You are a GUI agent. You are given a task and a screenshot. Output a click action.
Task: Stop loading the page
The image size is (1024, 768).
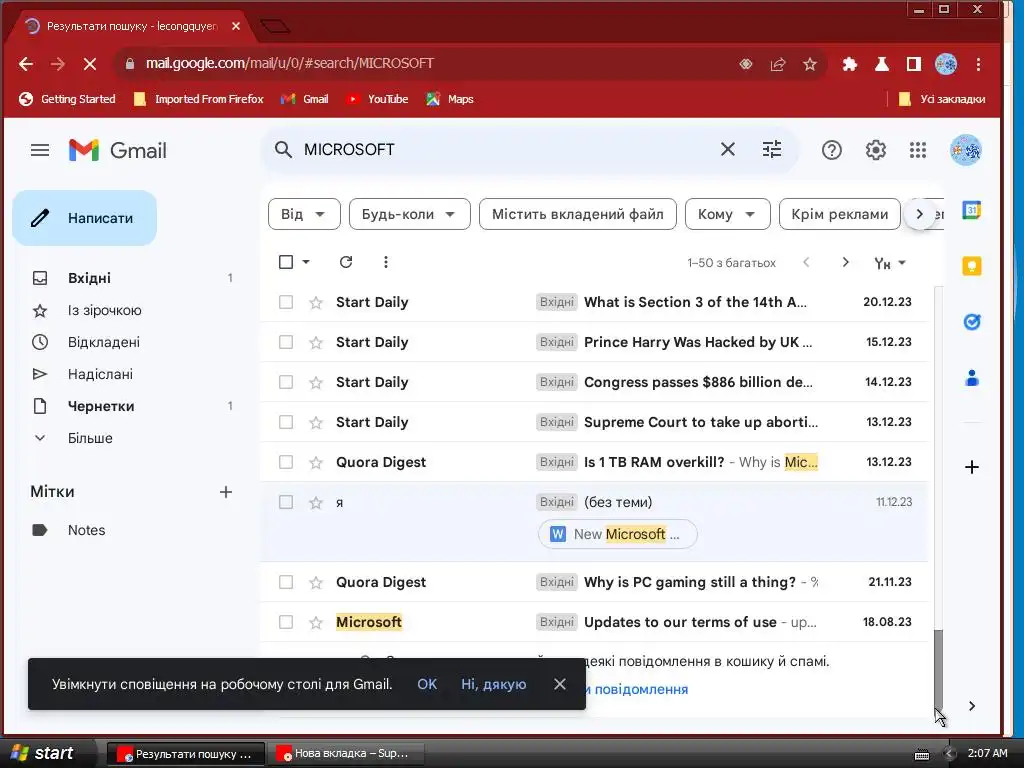pyautogui.click(x=90, y=63)
